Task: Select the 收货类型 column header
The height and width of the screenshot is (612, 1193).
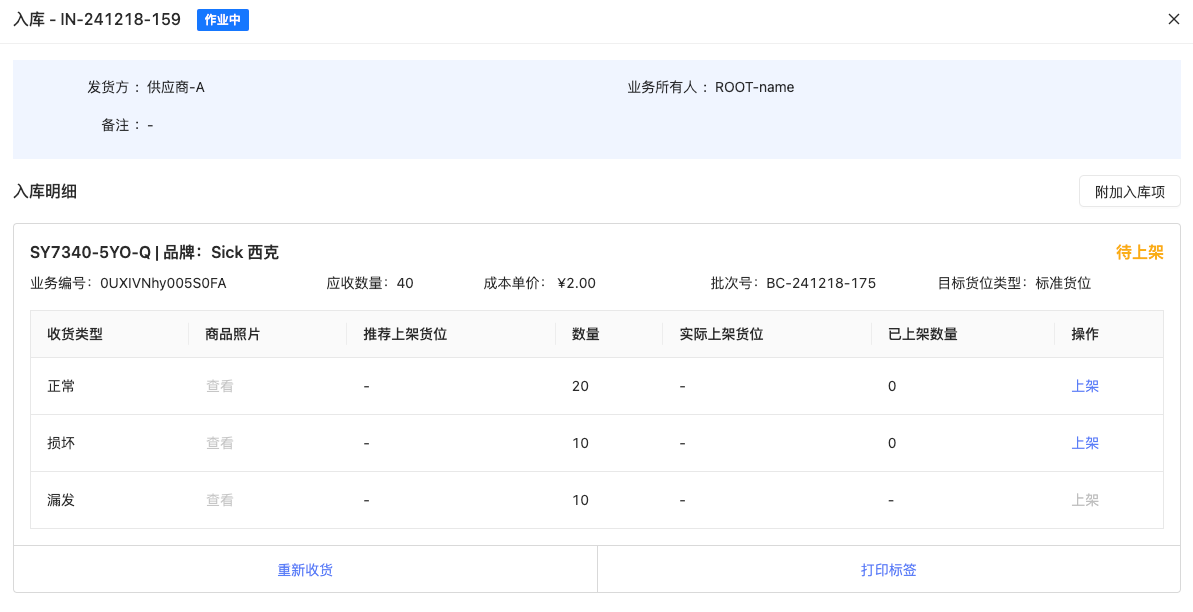Action: 75,334
